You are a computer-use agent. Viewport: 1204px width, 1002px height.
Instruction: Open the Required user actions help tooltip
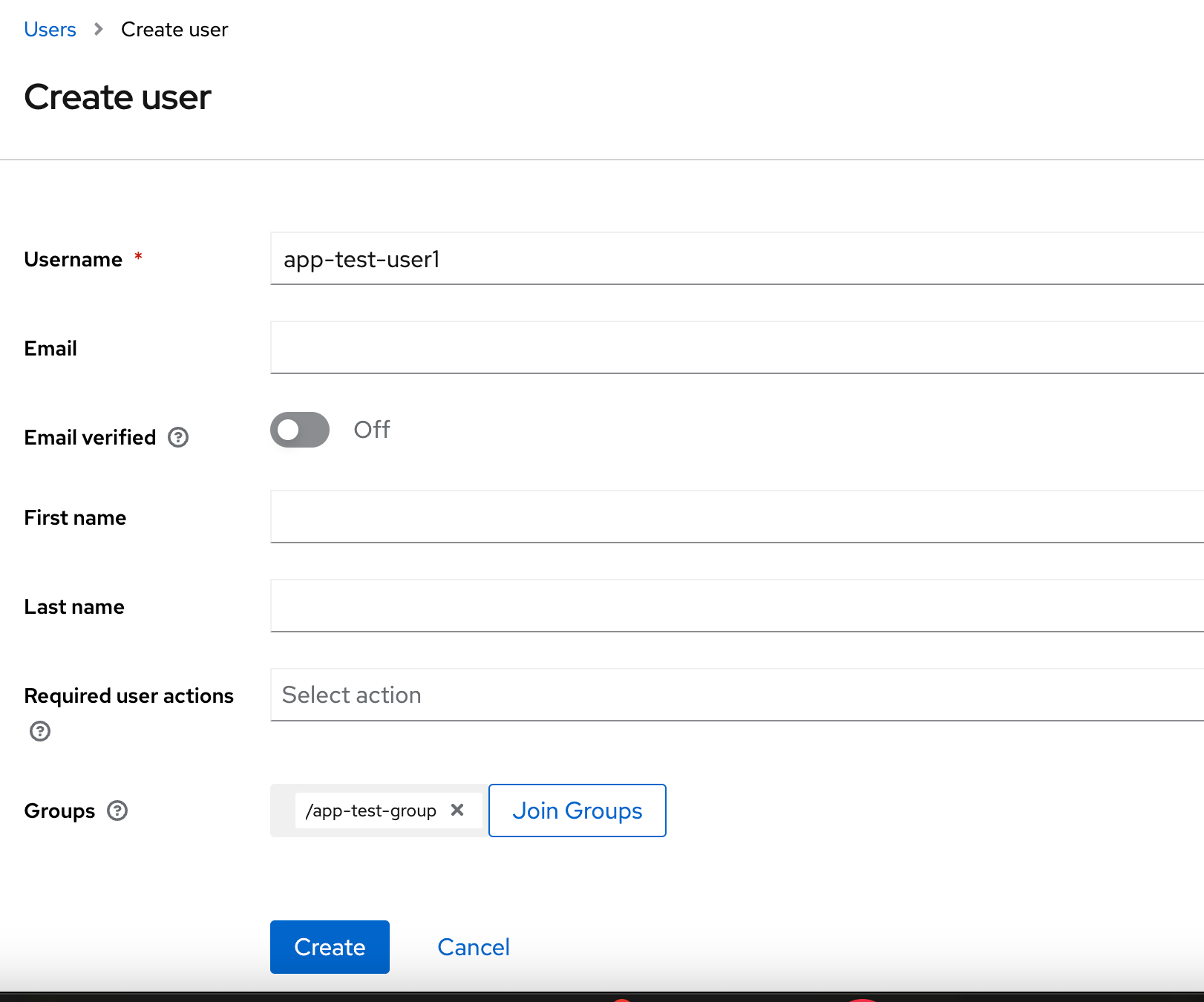tap(39, 732)
